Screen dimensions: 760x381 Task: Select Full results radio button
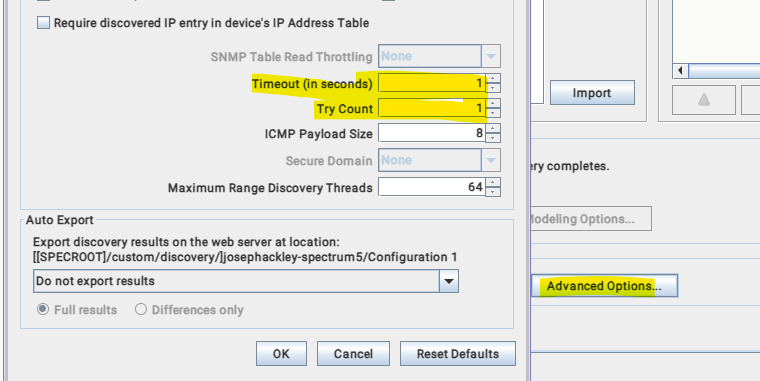pos(43,309)
